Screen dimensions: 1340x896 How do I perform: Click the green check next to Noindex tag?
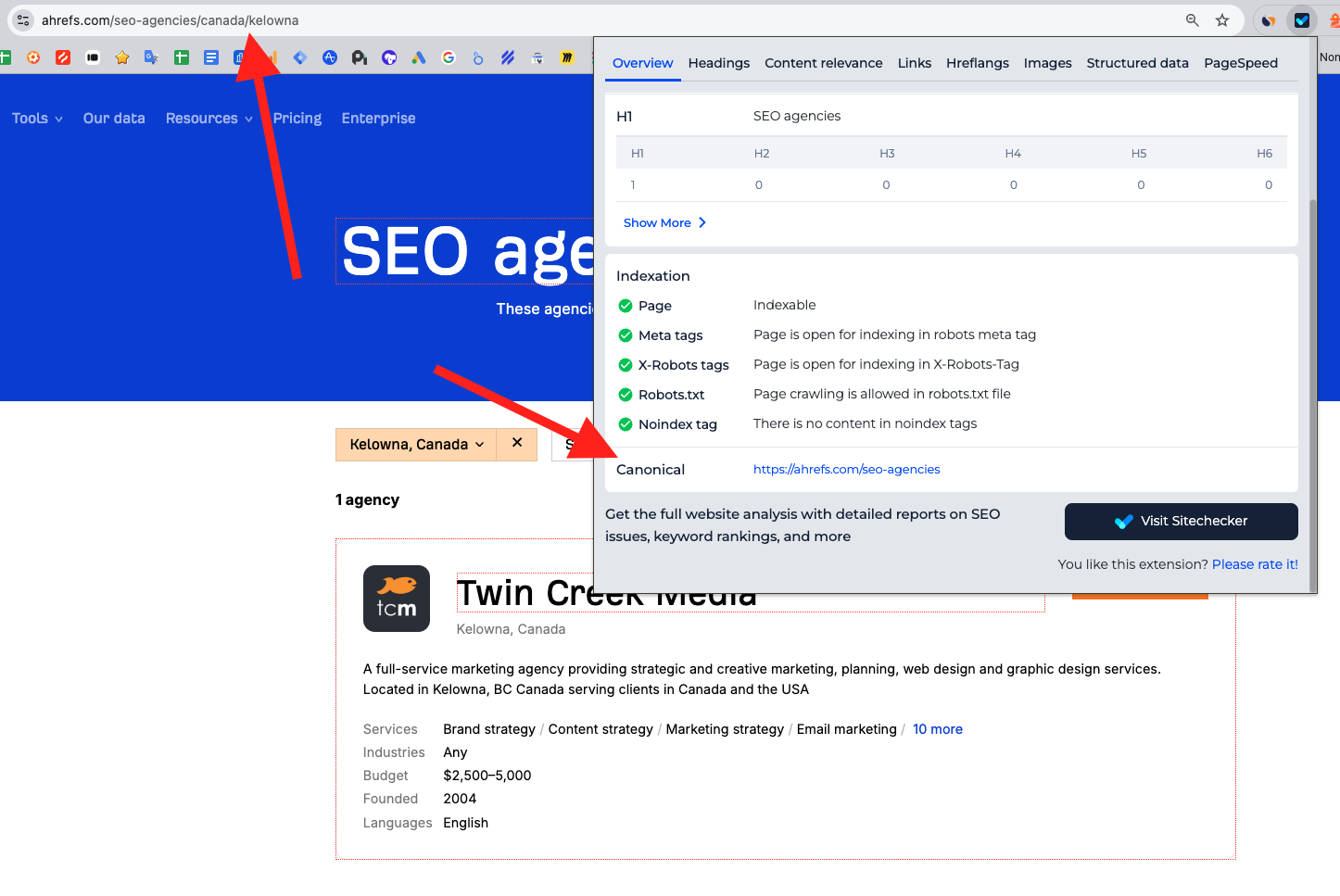click(x=626, y=424)
